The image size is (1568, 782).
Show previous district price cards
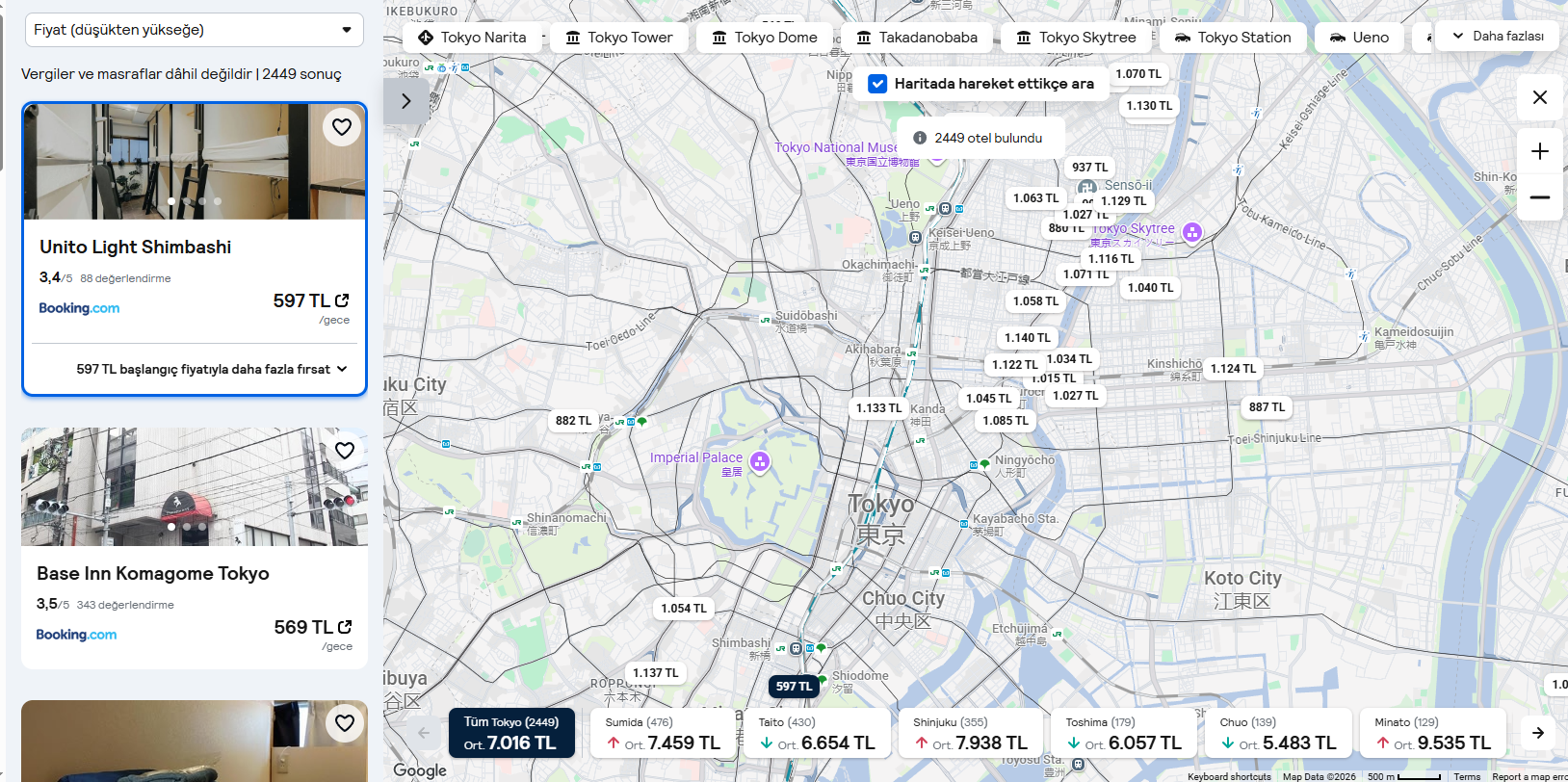coord(424,733)
